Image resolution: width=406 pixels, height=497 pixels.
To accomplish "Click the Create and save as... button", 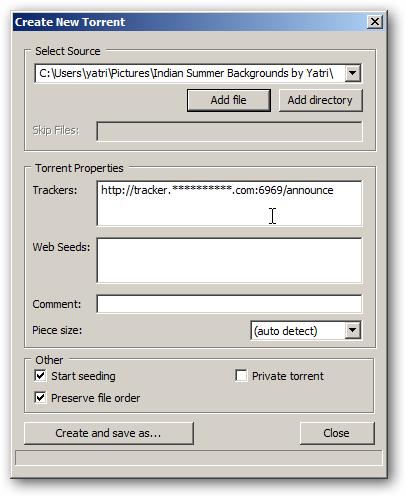I will point(109,433).
